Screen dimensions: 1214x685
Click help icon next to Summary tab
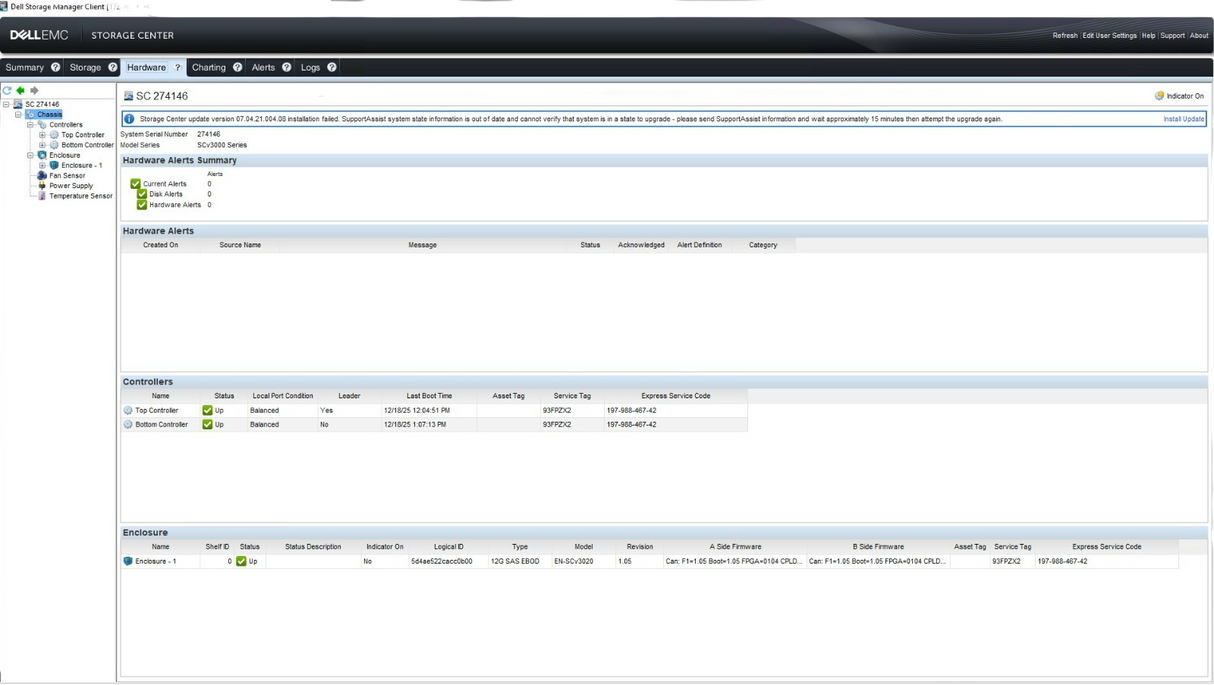[x=55, y=67]
